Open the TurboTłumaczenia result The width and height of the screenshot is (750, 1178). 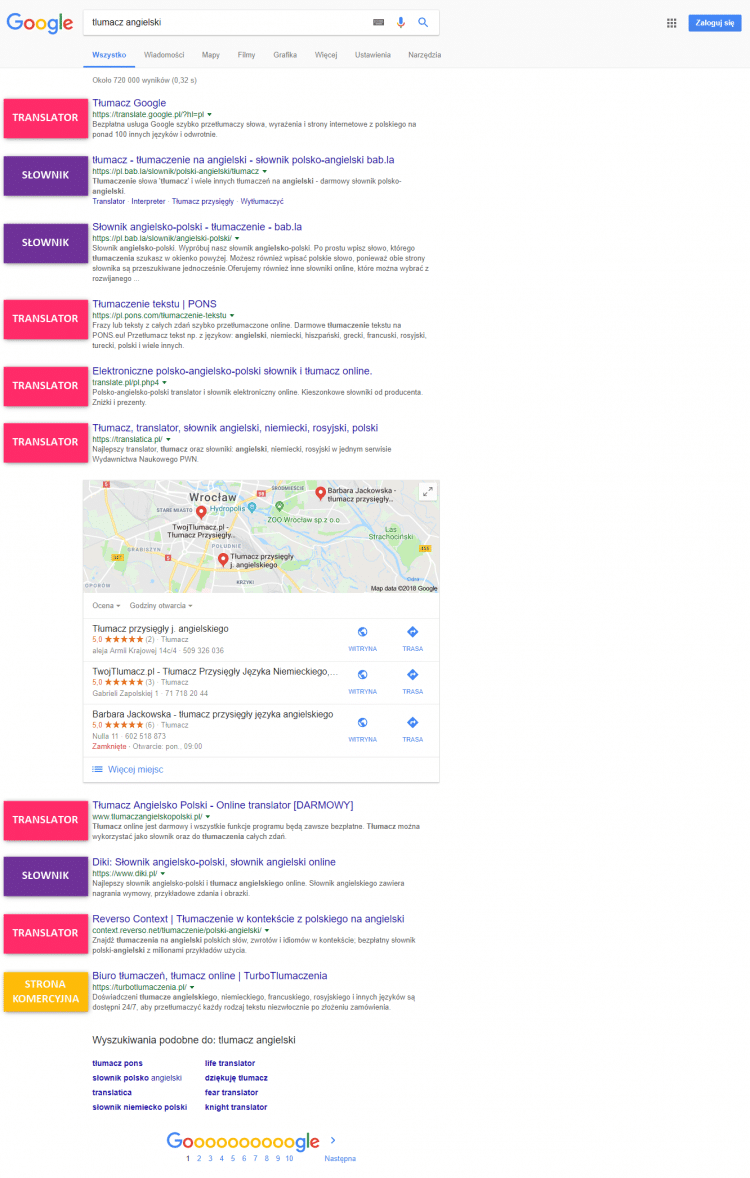(x=210, y=976)
